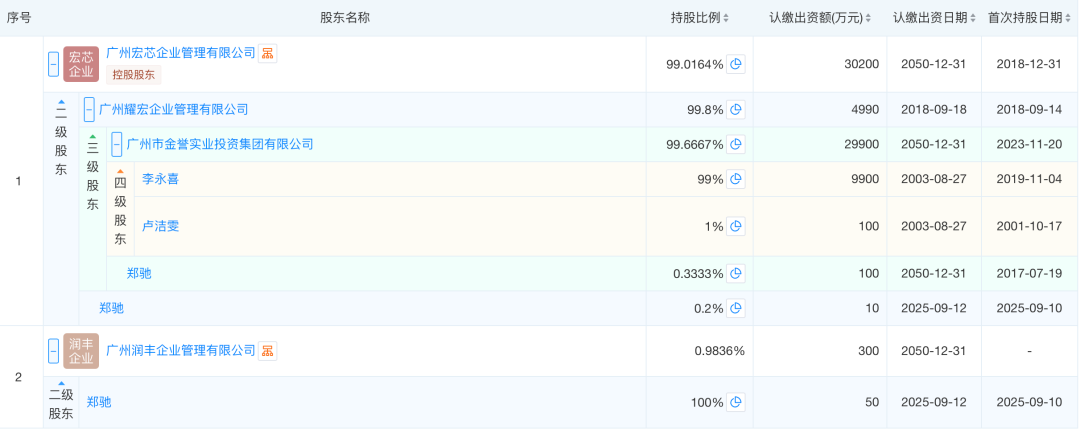
Task: Open pie chart for 李永喜's 99% share
Action: click(x=736, y=179)
